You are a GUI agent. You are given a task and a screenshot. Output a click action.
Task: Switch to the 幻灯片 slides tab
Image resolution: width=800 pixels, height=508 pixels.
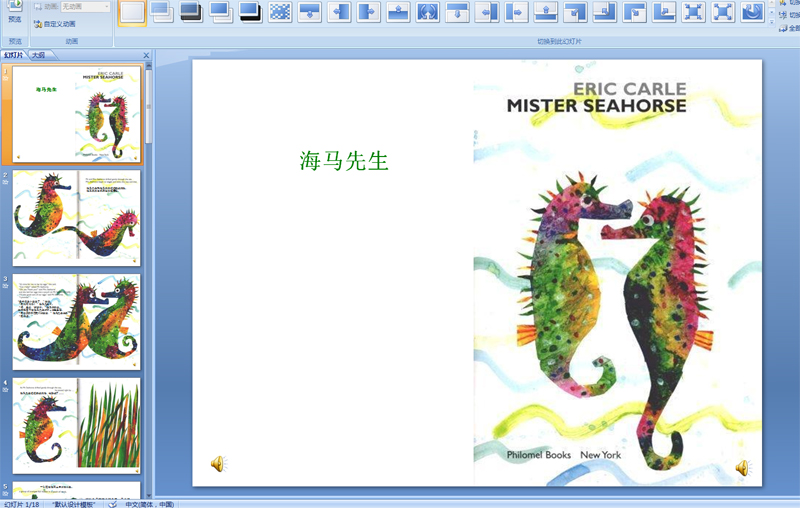(x=13, y=55)
